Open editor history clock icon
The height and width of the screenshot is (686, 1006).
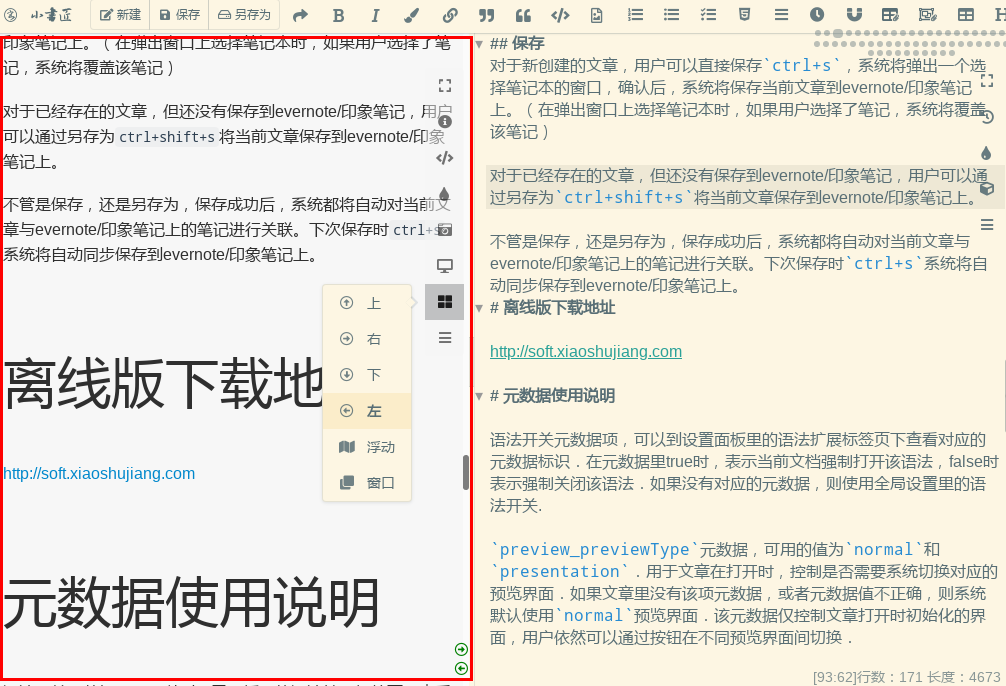pyautogui.click(x=987, y=117)
